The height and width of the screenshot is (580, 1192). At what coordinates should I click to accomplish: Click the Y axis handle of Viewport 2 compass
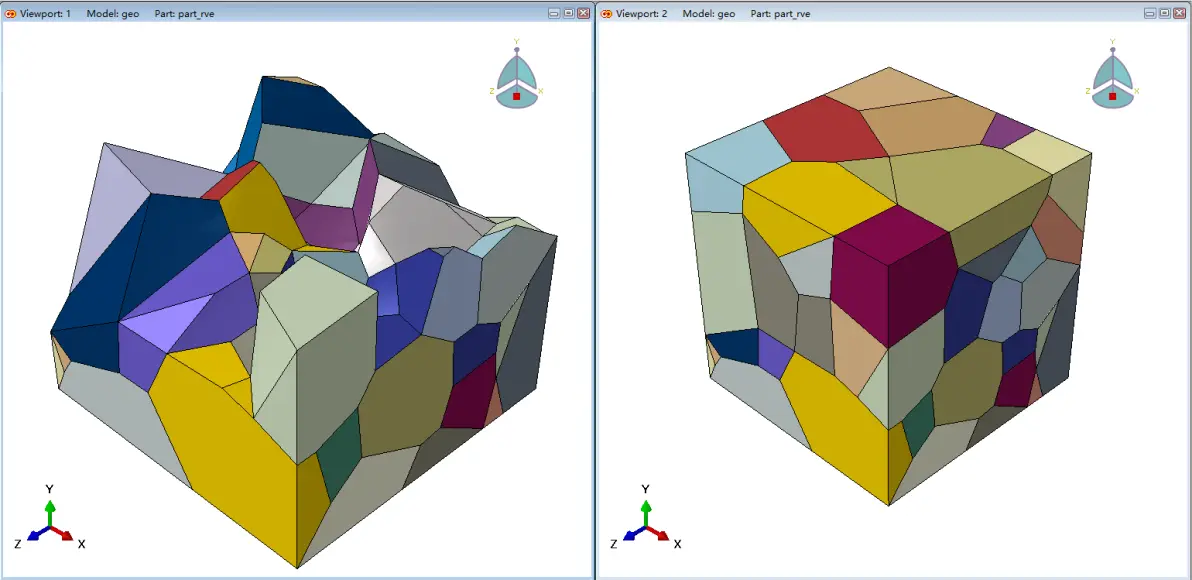[x=1113, y=49]
